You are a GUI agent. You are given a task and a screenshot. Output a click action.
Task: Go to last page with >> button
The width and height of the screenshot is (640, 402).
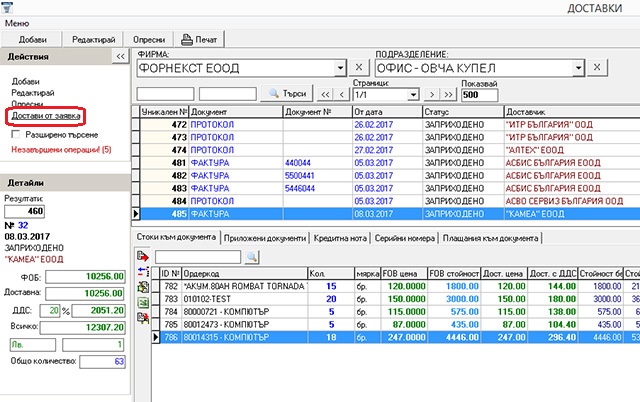coord(448,95)
